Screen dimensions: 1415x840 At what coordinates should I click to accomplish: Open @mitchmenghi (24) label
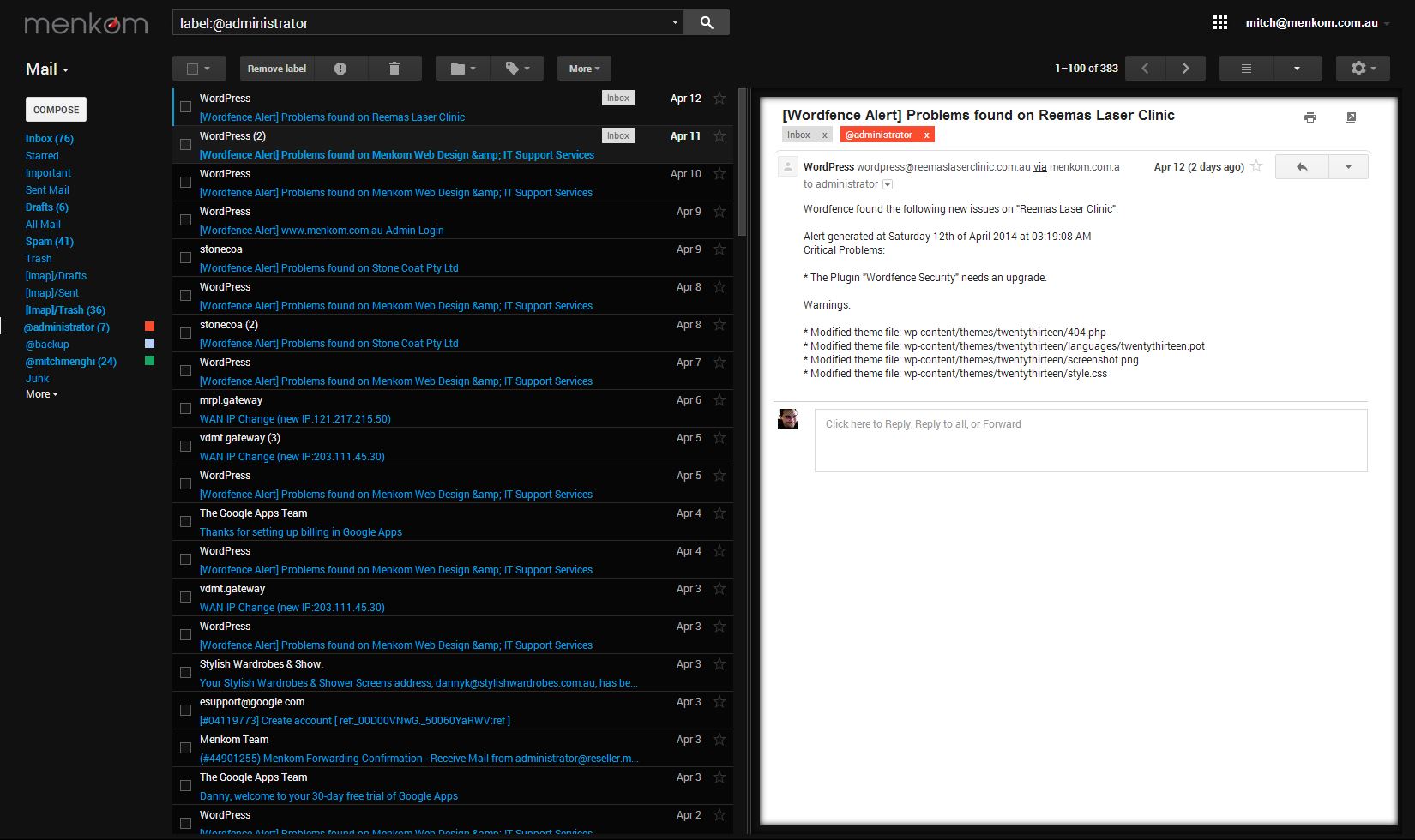pos(71,361)
